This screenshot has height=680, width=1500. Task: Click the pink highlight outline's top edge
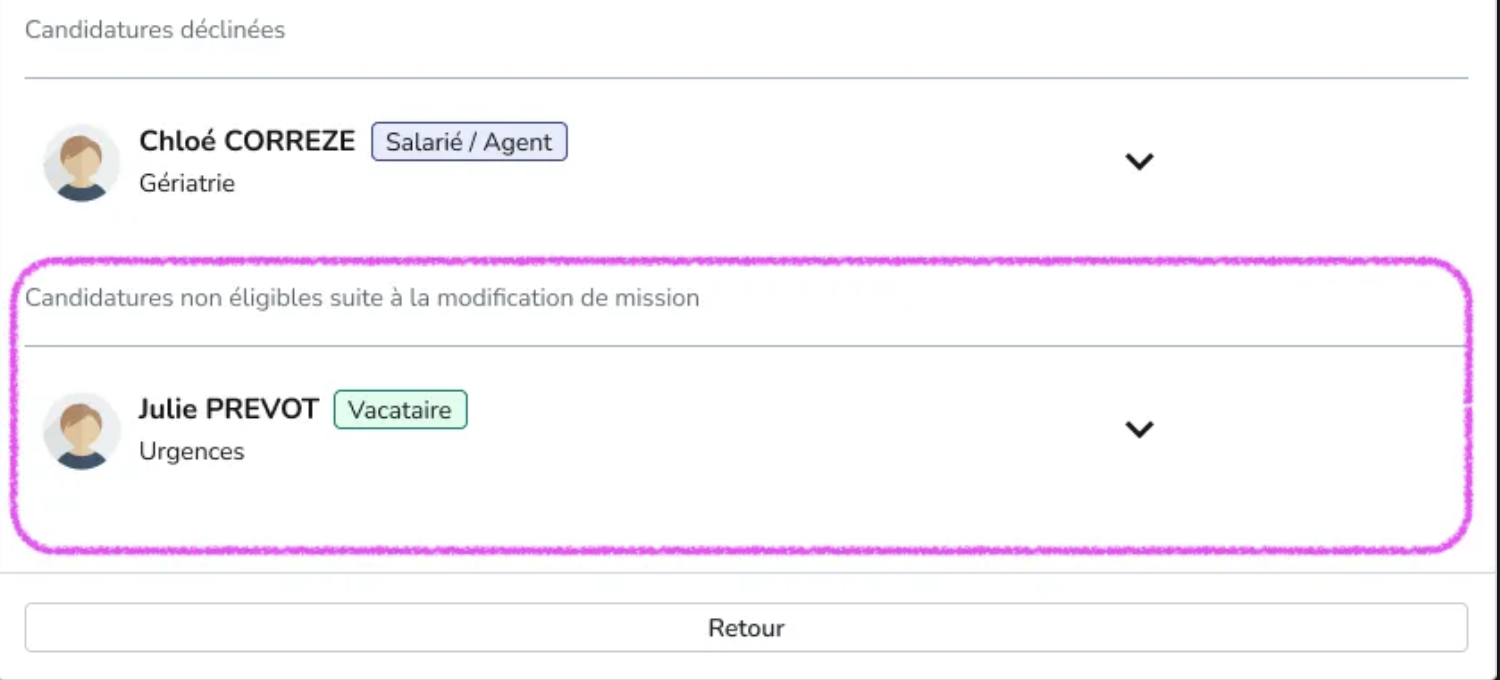click(746, 262)
